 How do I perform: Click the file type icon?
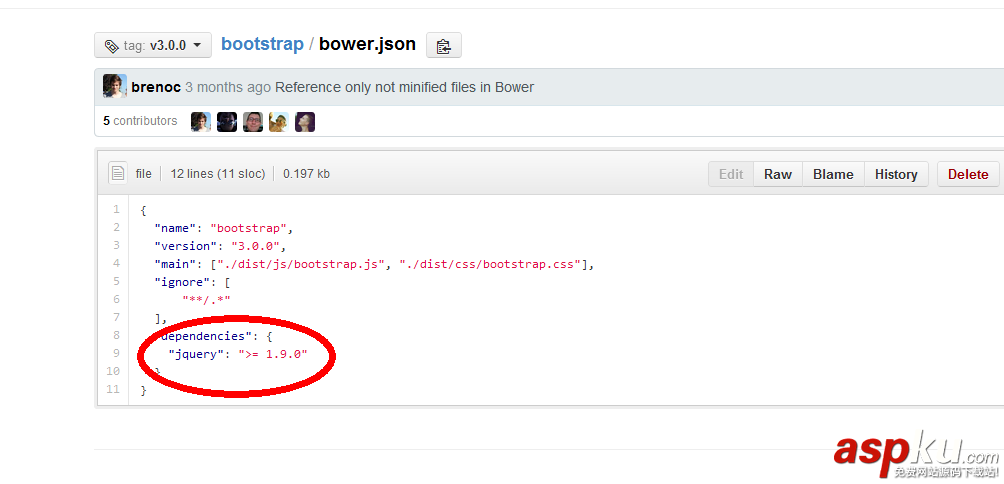[x=118, y=174]
